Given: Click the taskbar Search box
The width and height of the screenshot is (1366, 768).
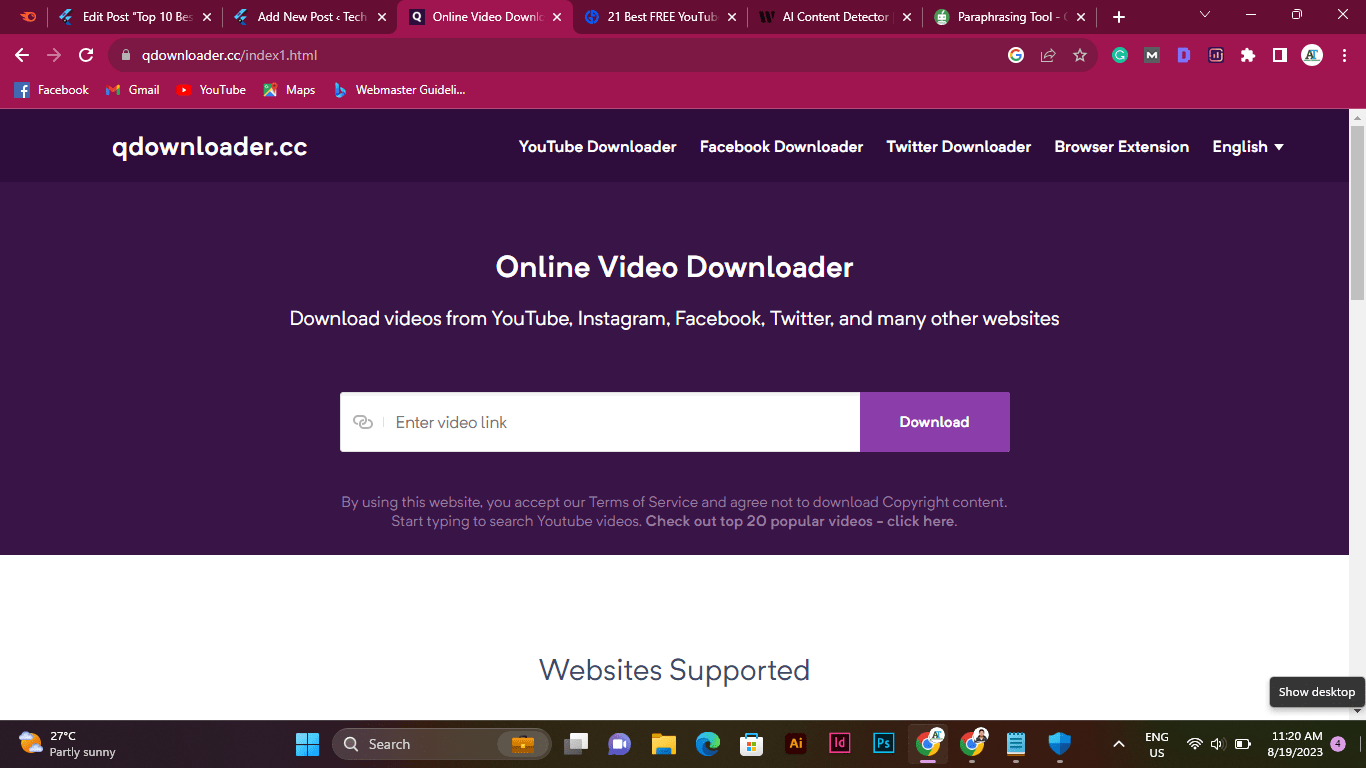Looking at the screenshot, I should (441, 744).
